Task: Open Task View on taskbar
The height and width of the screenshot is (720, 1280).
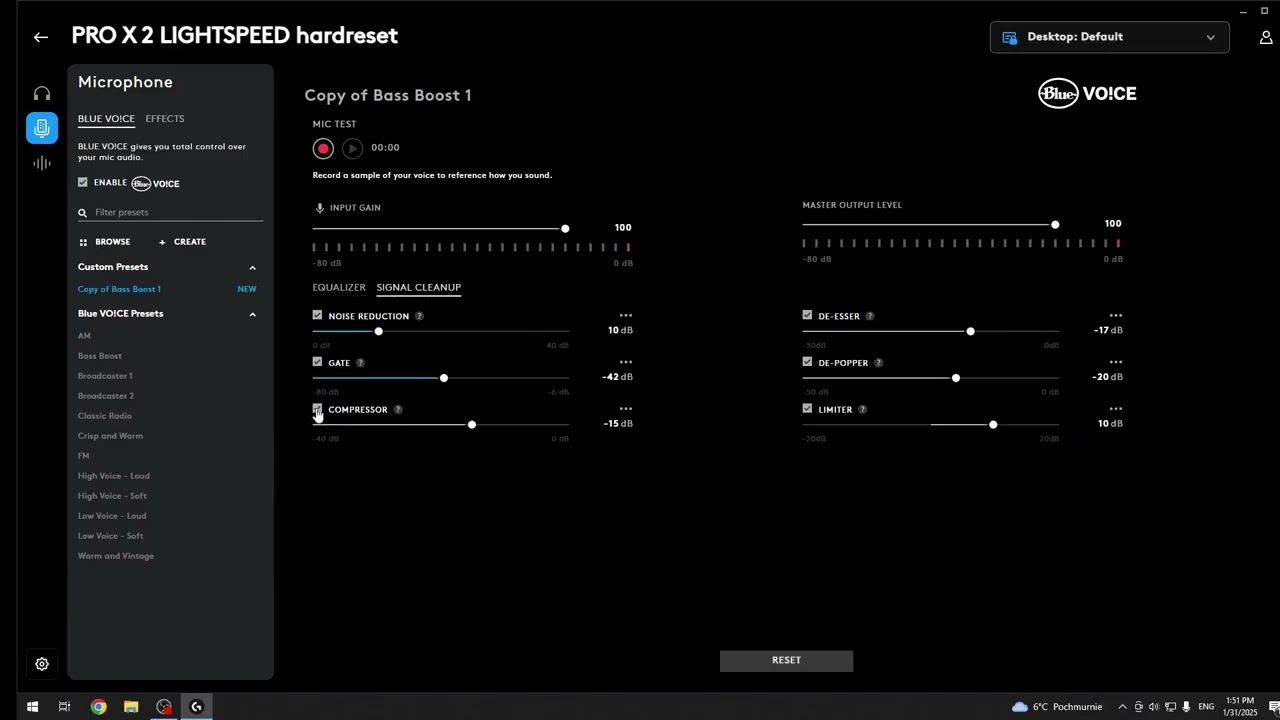Action: click(x=64, y=707)
